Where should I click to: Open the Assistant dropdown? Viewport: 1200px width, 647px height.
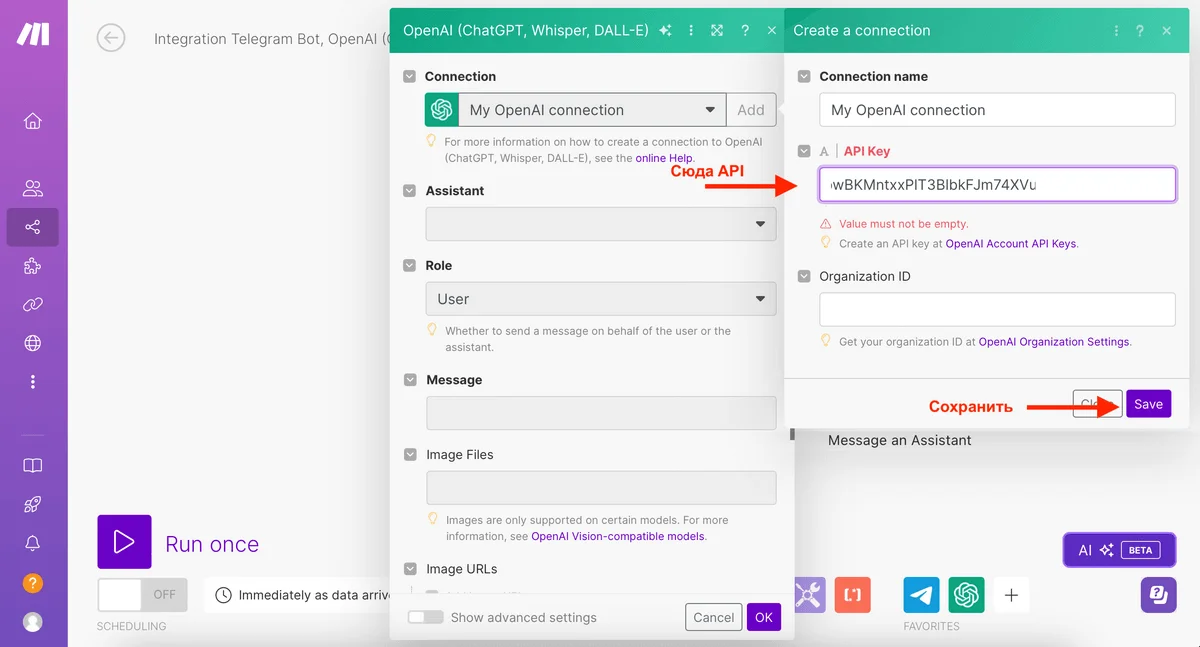tap(600, 224)
